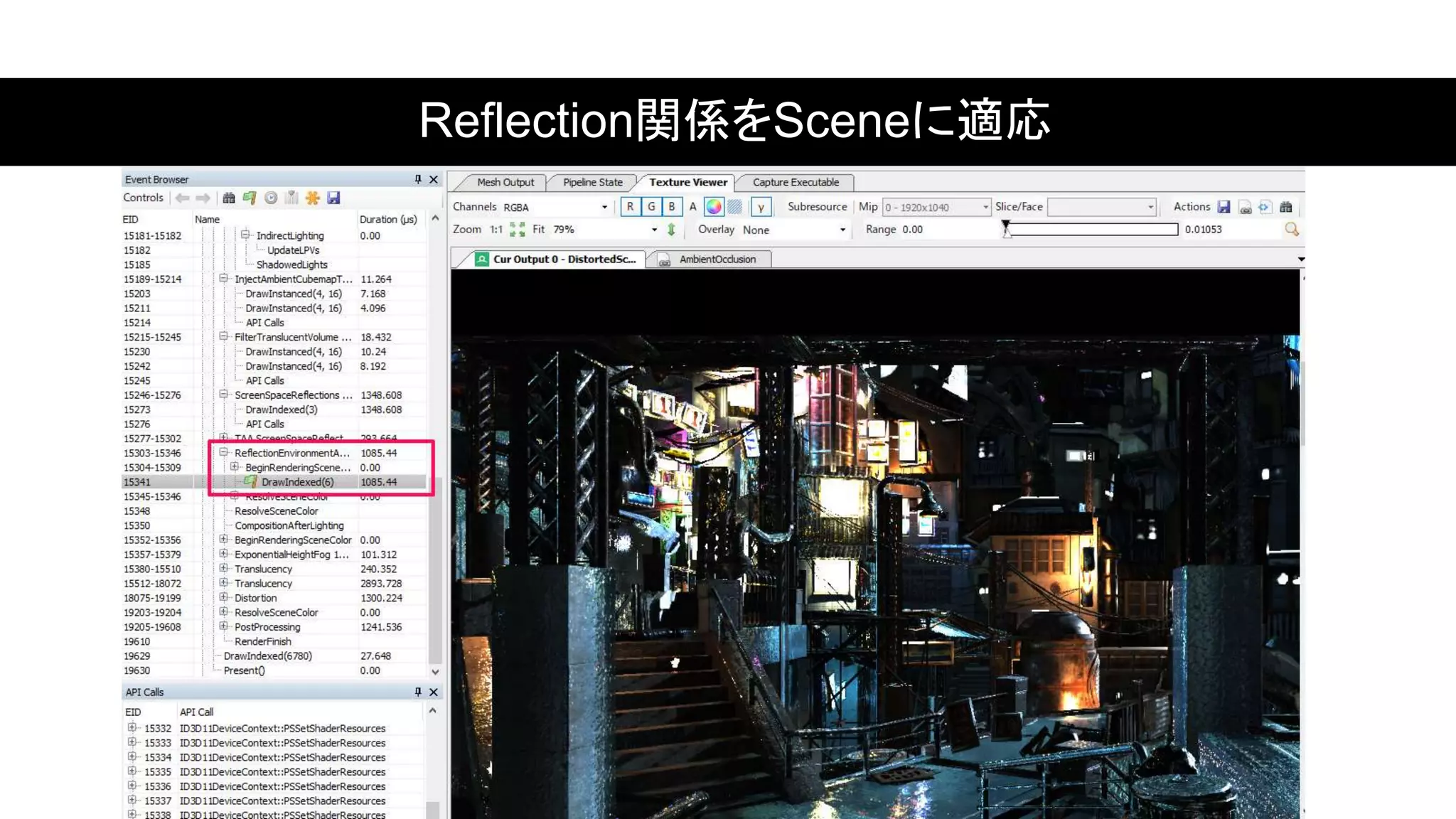
Task: Open the Mip 0 - 1920x1040 dropdown
Action: coord(936,208)
